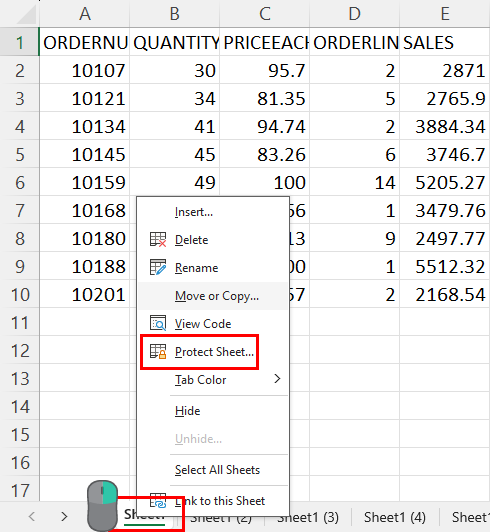Click the Delete sheet icon
This screenshot has height=532, width=490.
(x=158, y=240)
